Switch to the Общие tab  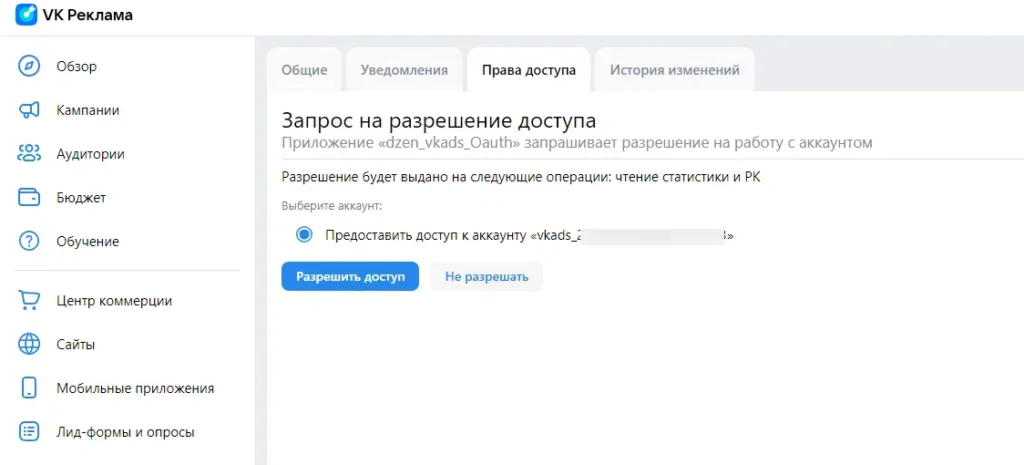tap(304, 70)
